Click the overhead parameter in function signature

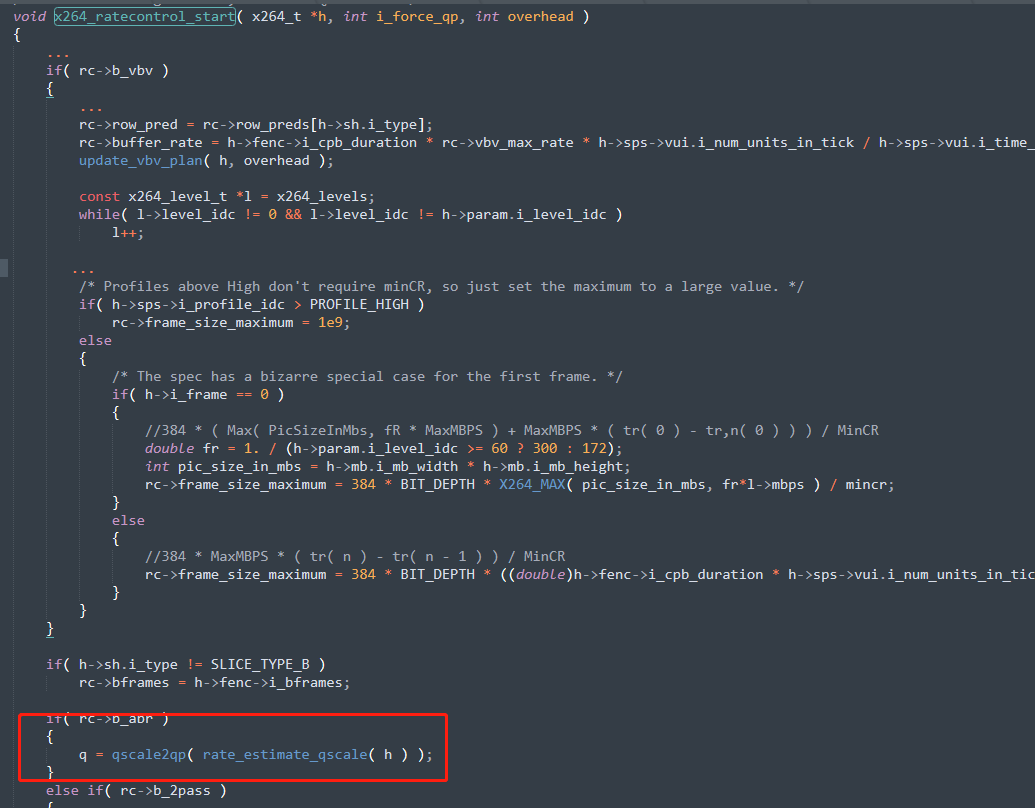(x=540, y=17)
